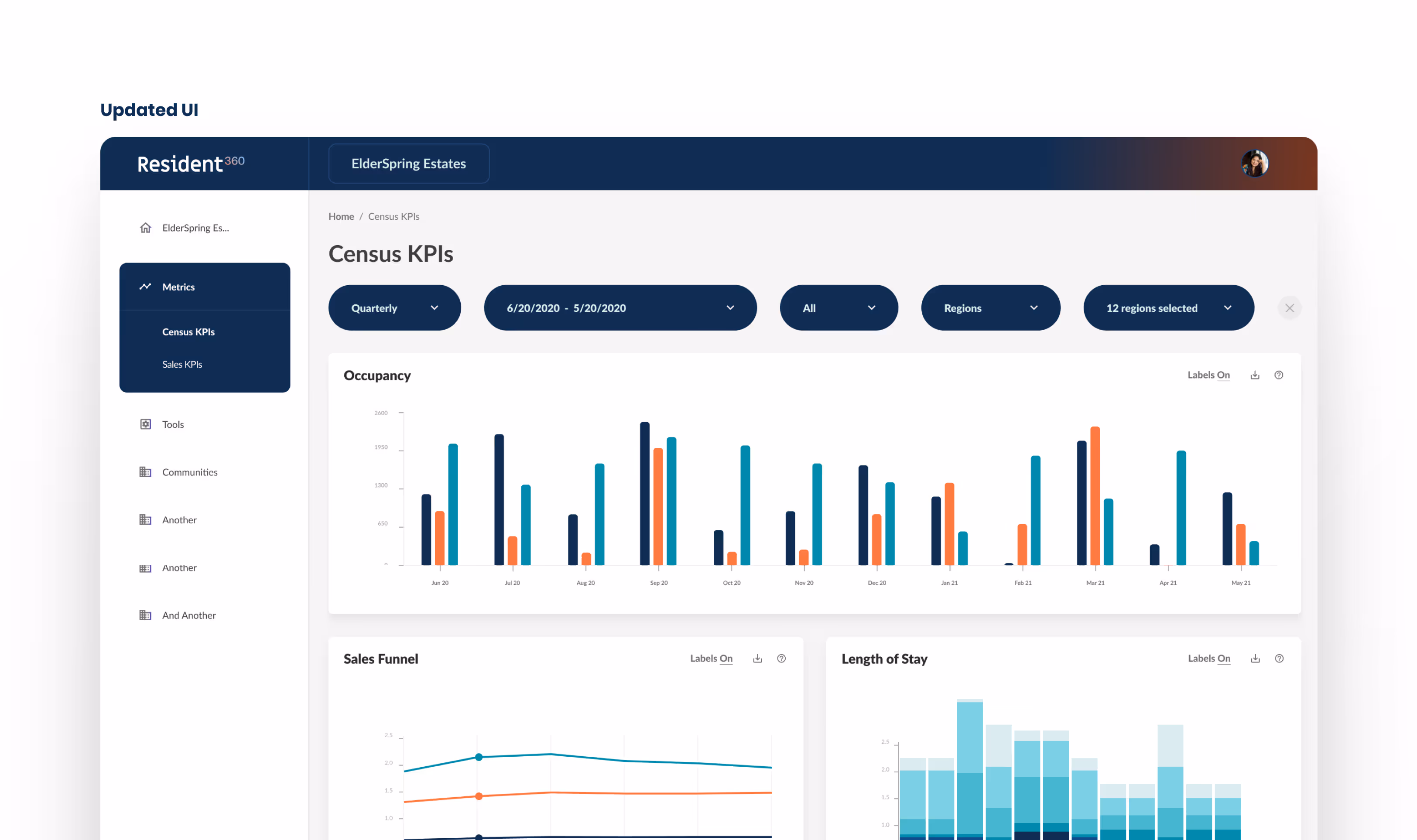Screen dimensions: 1417x840
Task: Click the Sales Funnel download icon
Action: [757, 658]
